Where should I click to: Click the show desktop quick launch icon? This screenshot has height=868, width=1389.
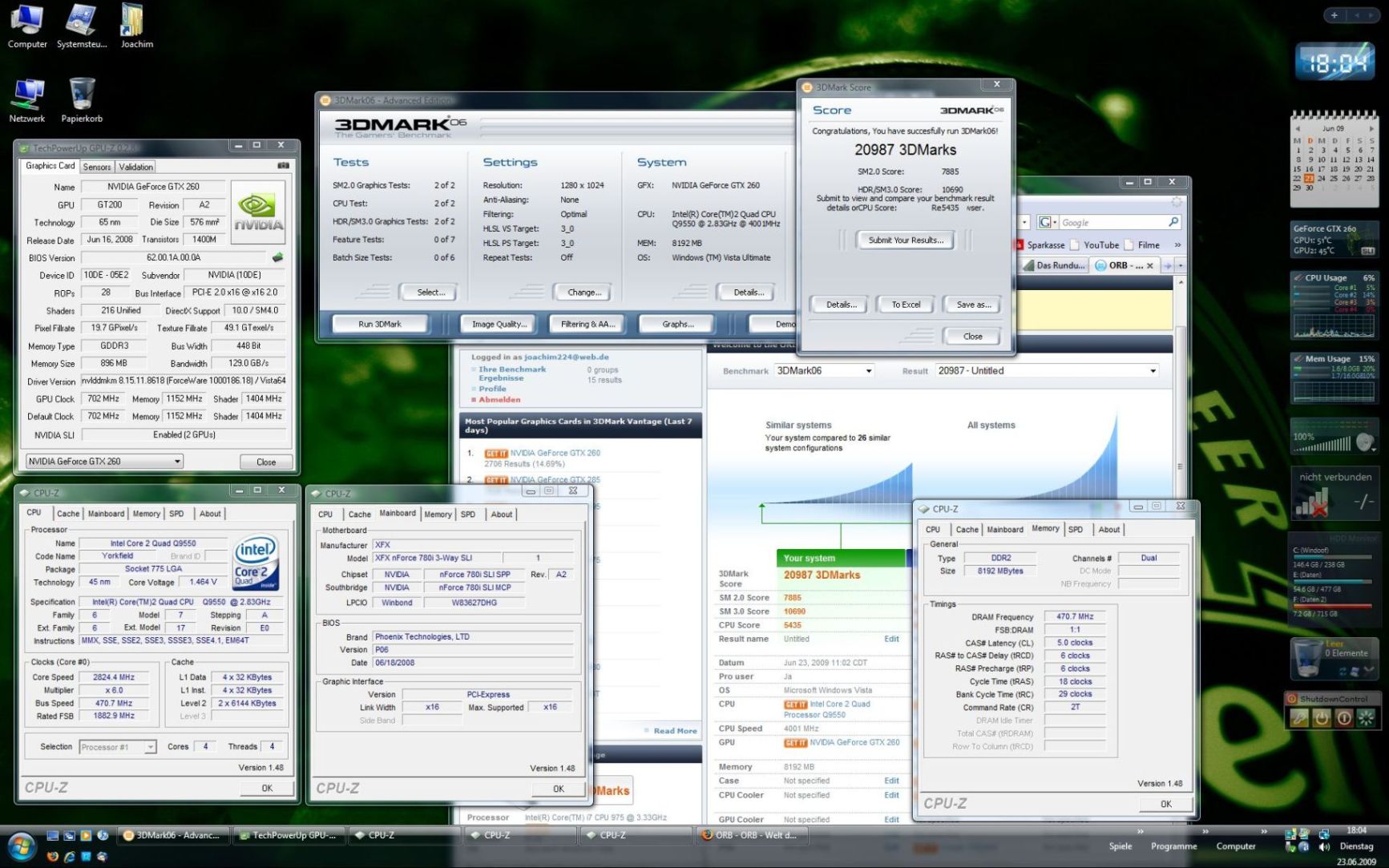click(53, 835)
